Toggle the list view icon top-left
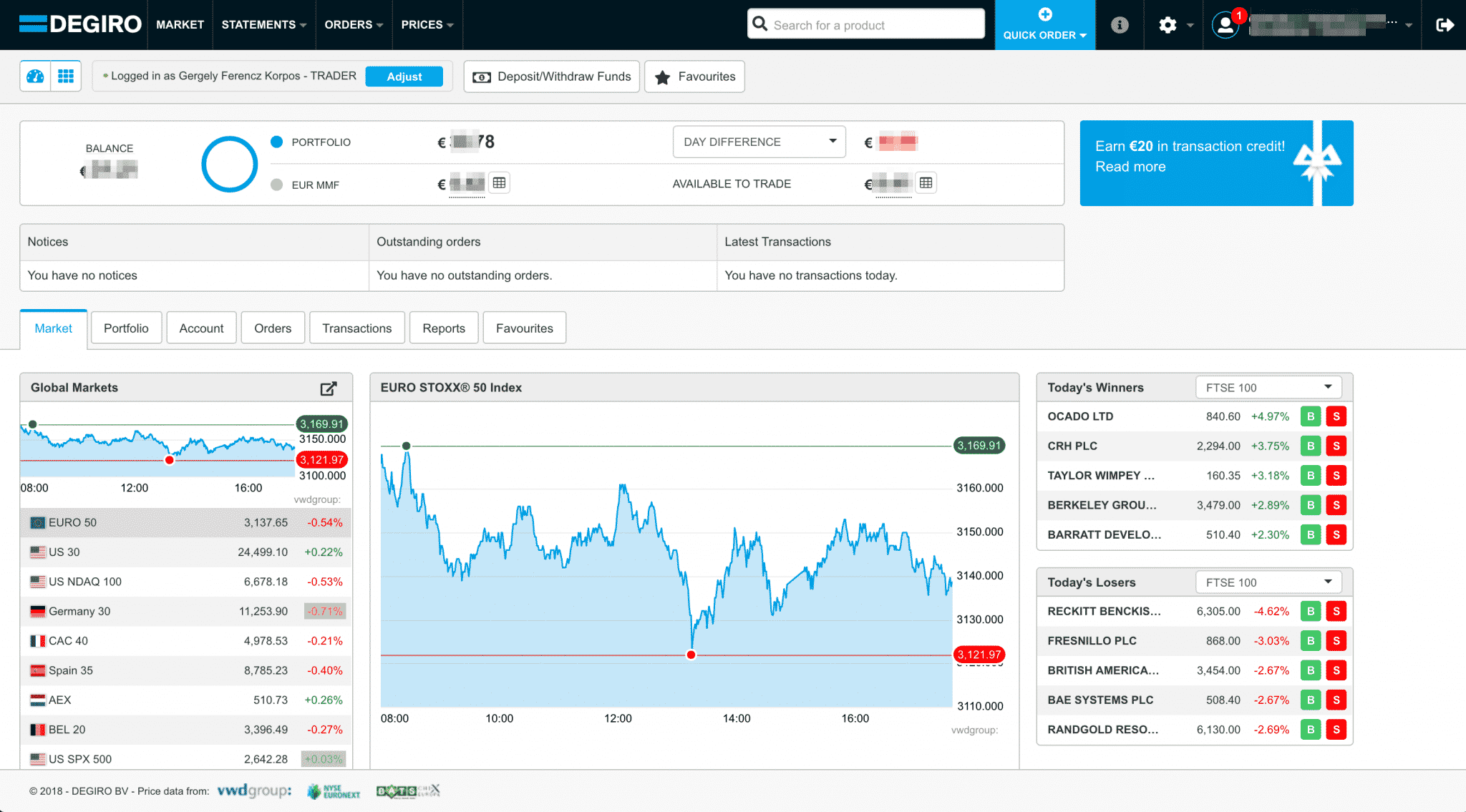 pos(65,76)
